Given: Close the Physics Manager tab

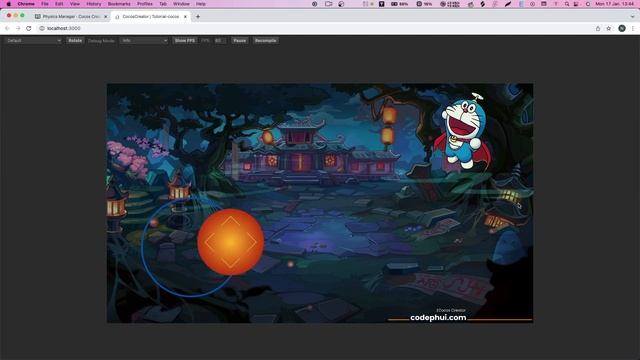Looking at the screenshot, I should coord(105,17).
